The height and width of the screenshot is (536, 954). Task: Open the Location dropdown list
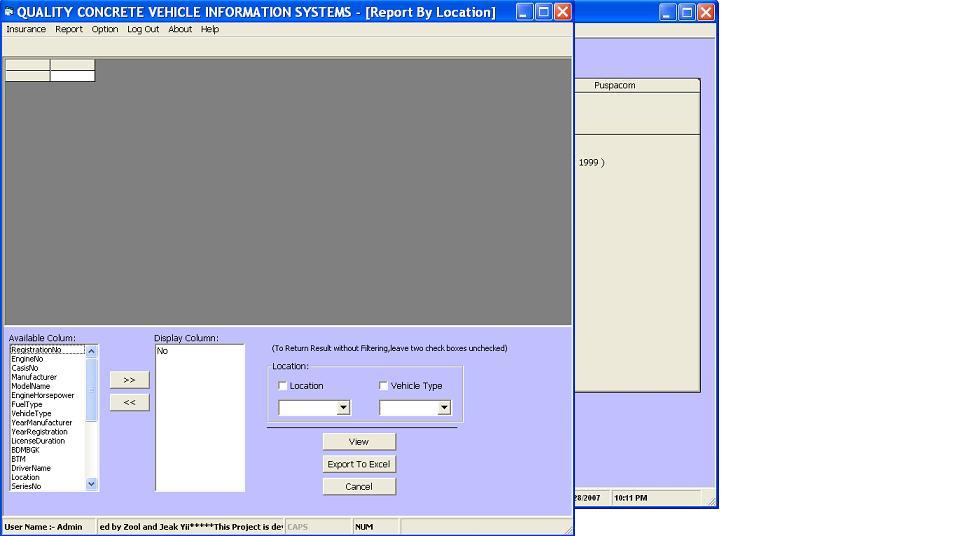point(343,408)
